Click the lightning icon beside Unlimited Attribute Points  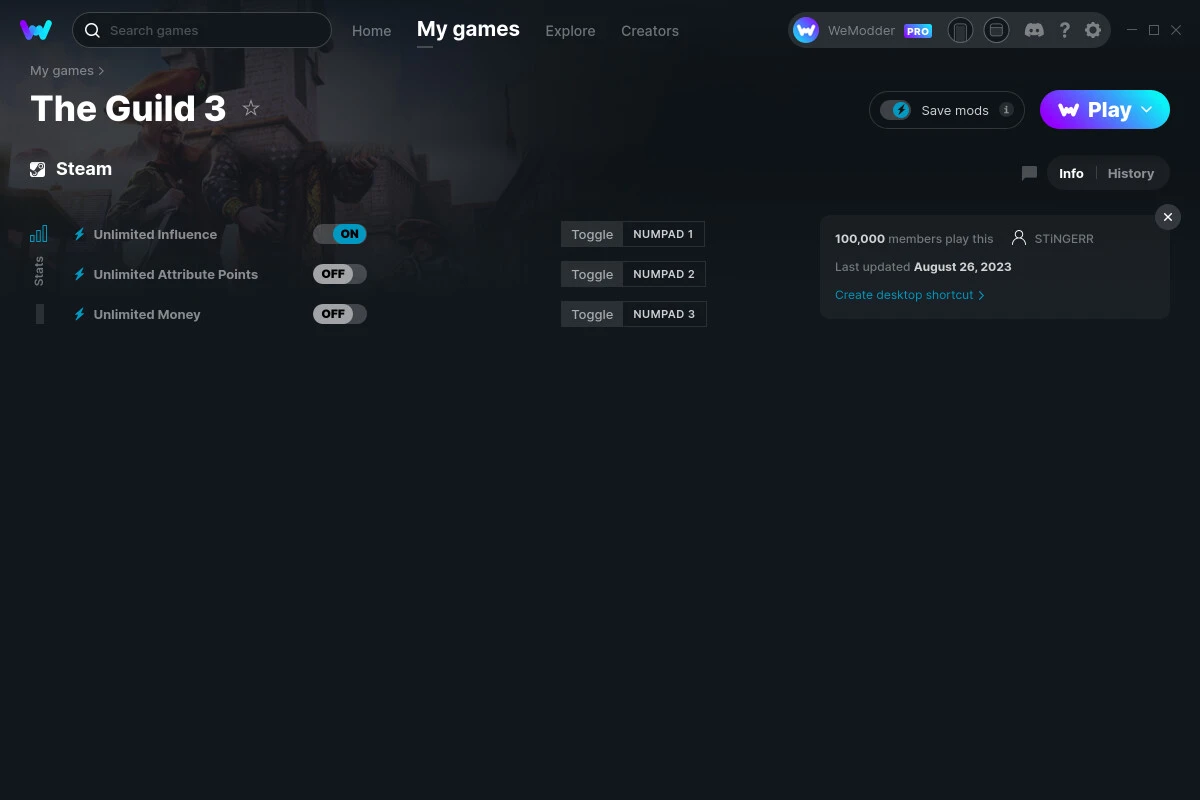pyautogui.click(x=80, y=274)
